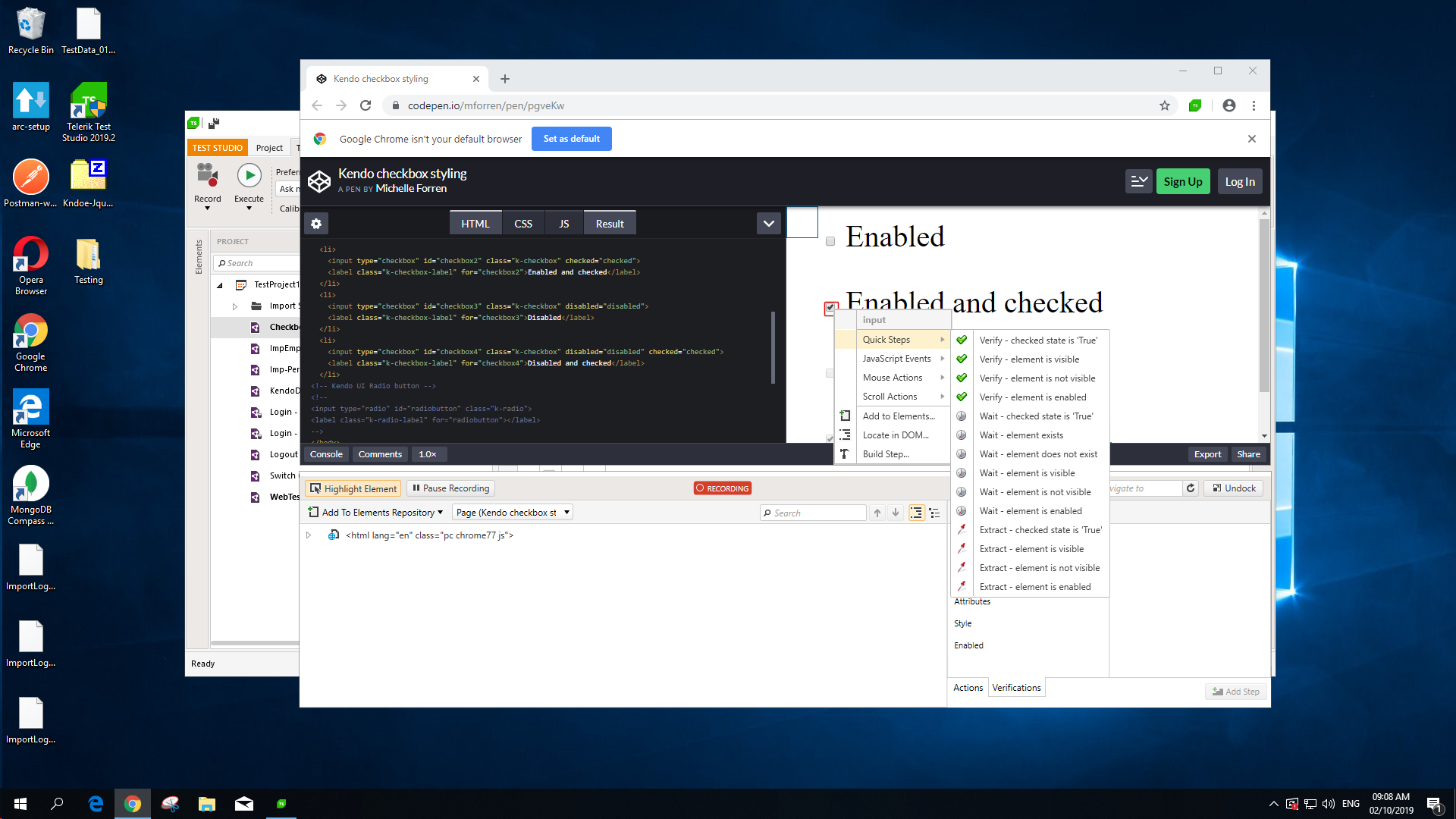This screenshot has height=819, width=1456.
Task: Pause Recording toggle button
Action: [x=451, y=488]
